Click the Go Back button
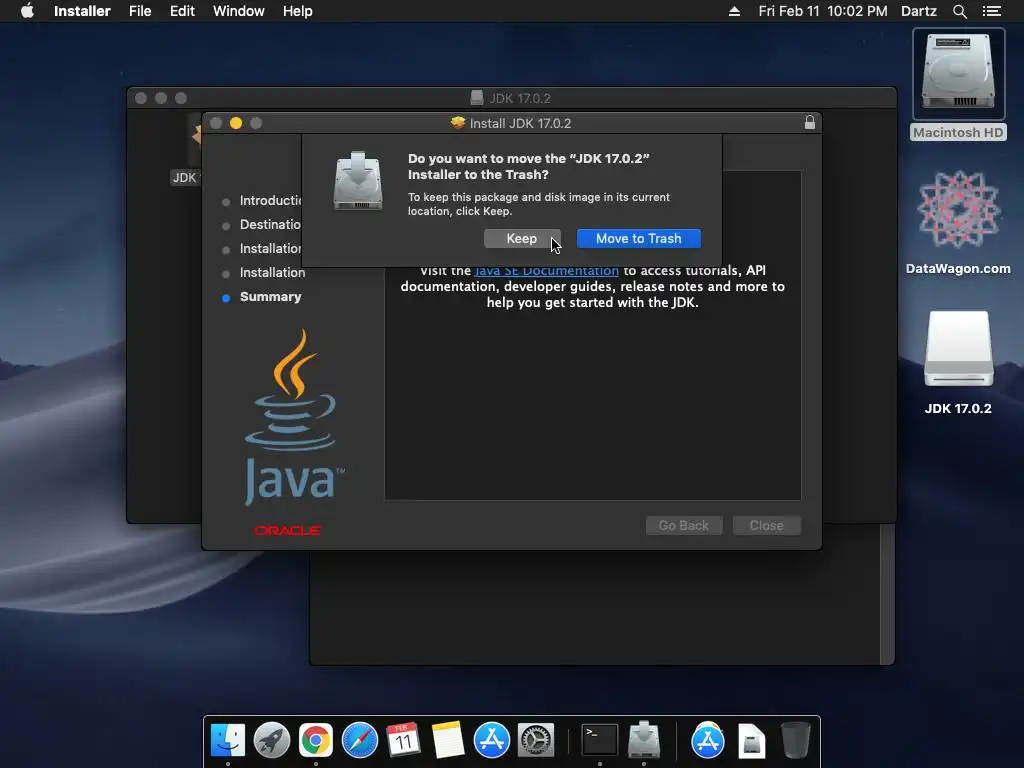1024x768 pixels. [x=684, y=525]
